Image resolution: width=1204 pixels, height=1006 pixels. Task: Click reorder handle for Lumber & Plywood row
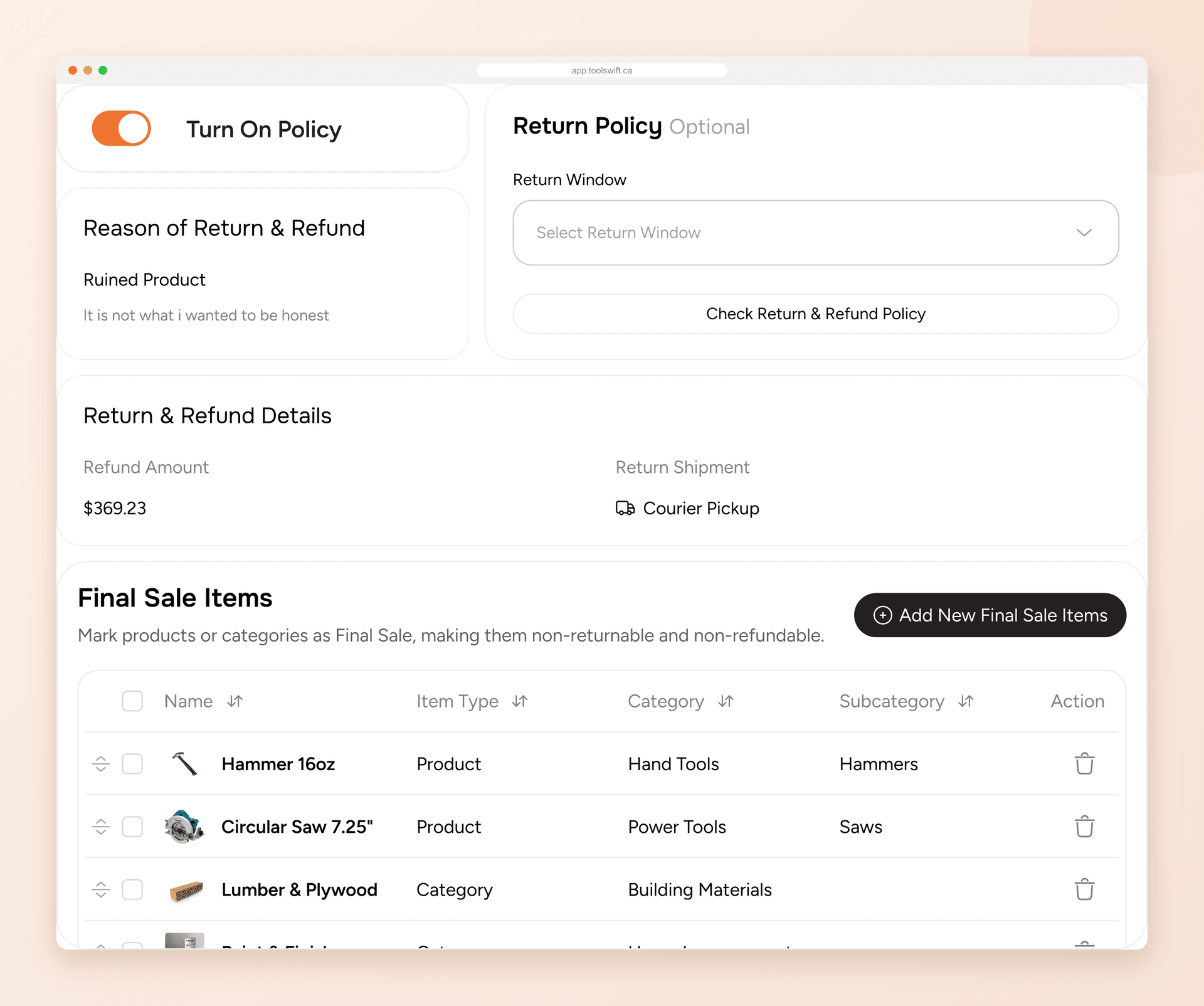pos(101,889)
